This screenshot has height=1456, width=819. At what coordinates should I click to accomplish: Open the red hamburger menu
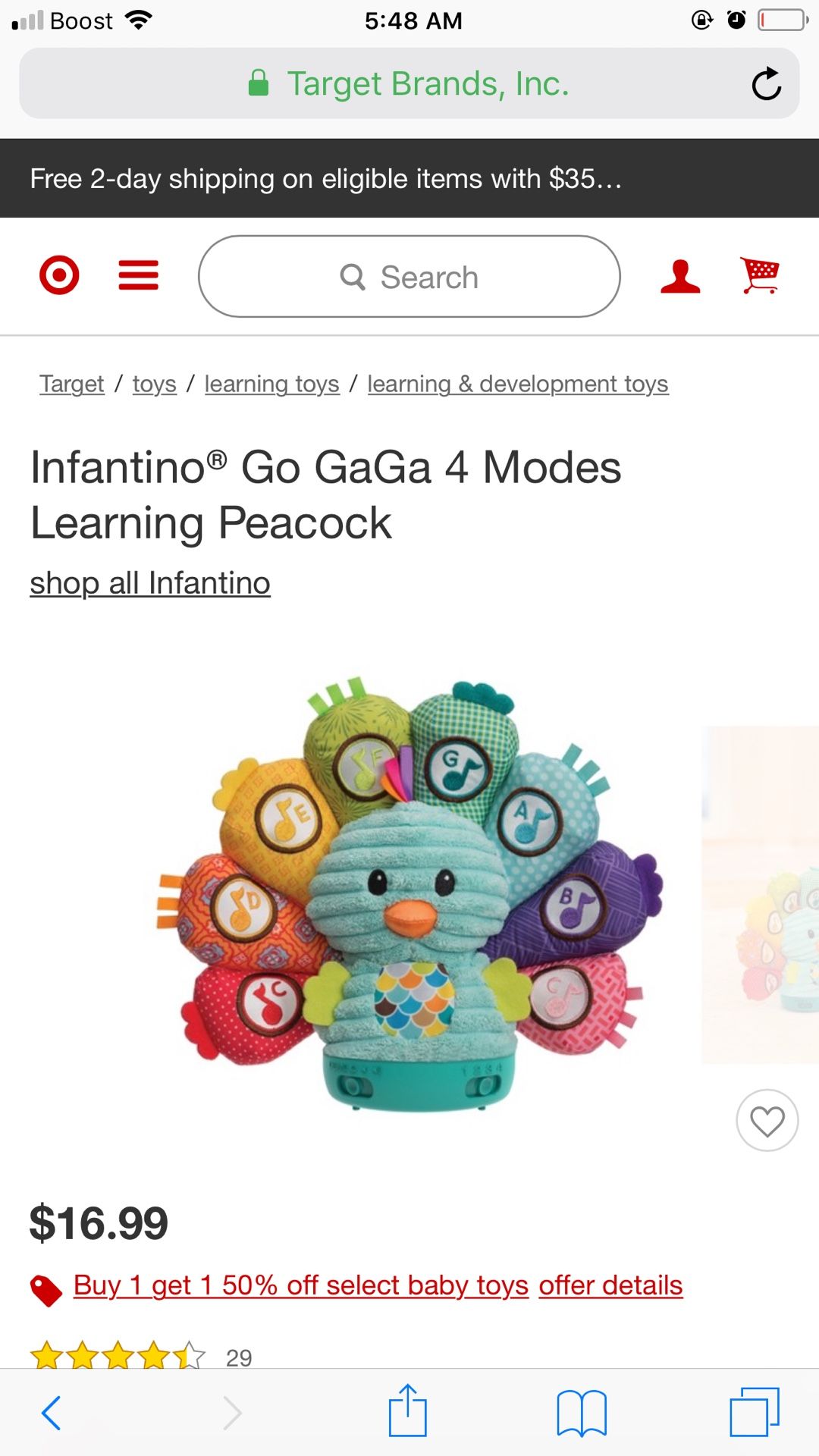(x=139, y=275)
